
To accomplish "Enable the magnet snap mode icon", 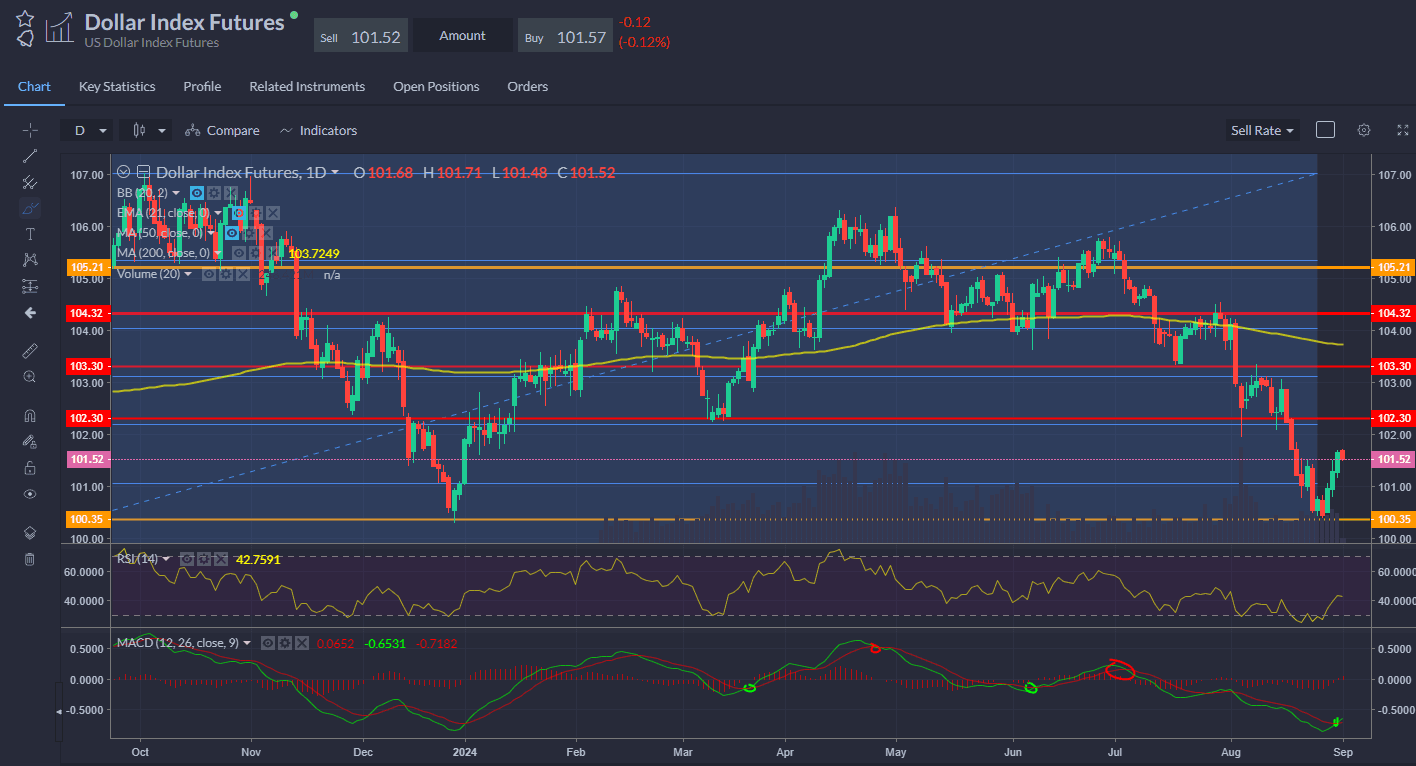I will point(30,416).
